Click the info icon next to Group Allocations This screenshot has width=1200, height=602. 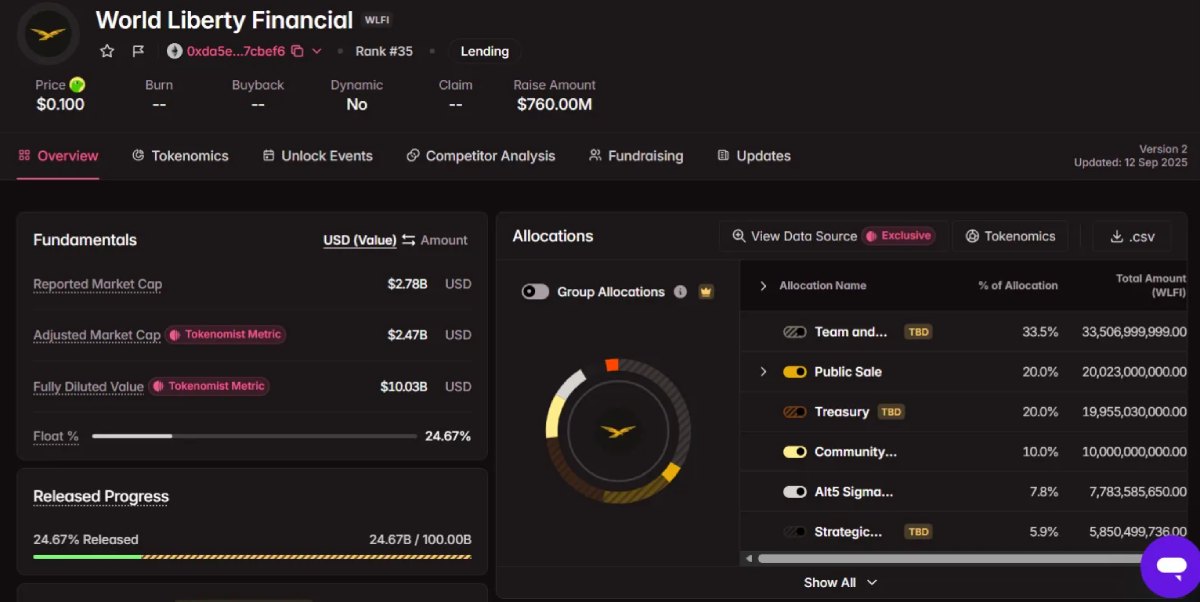(681, 292)
